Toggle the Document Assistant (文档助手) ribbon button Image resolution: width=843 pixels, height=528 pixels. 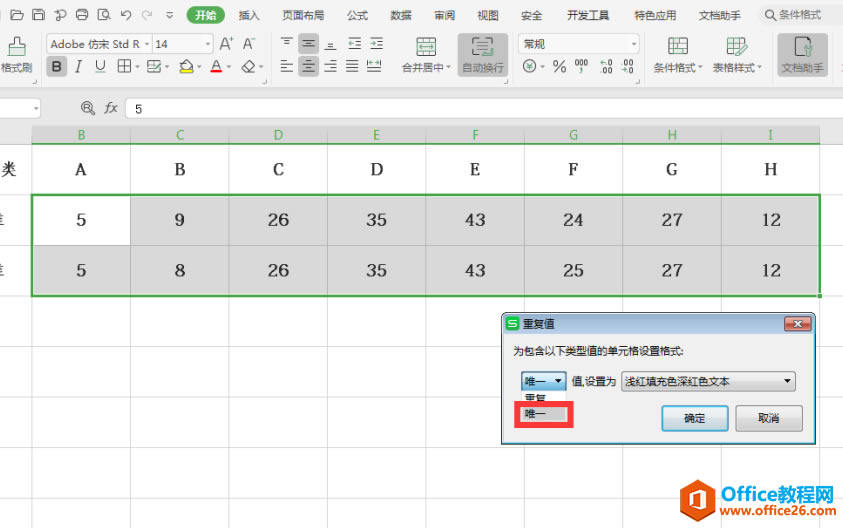(x=802, y=55)
